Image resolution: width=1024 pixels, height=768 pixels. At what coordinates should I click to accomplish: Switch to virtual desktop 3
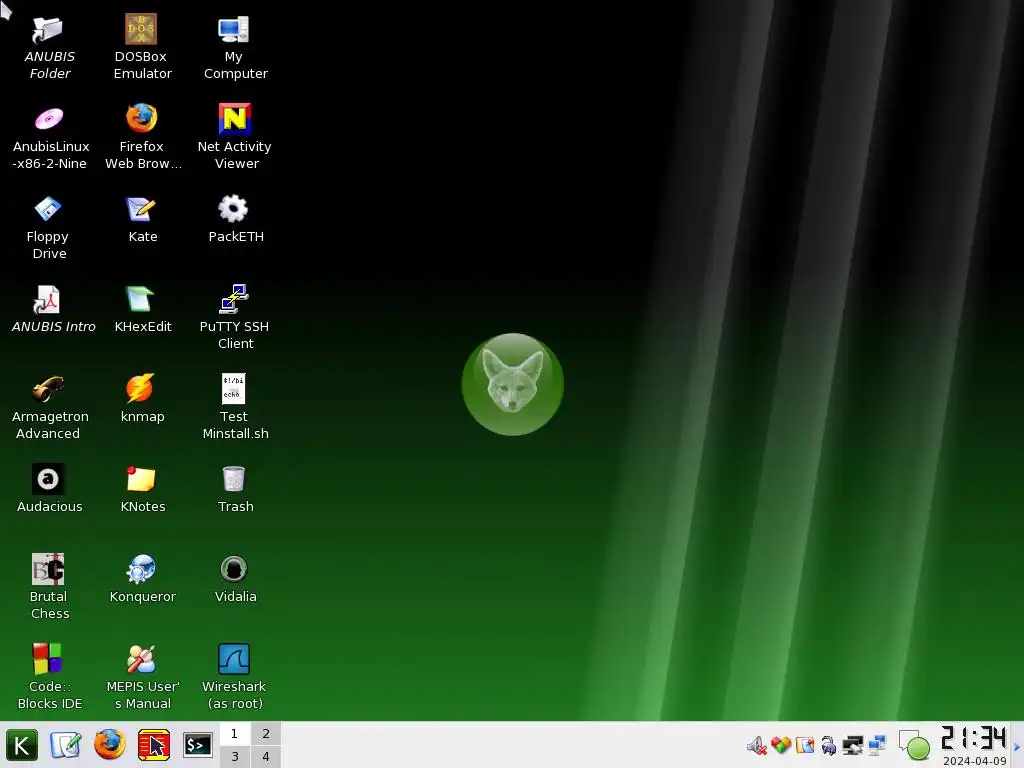[x=234, y=756]
